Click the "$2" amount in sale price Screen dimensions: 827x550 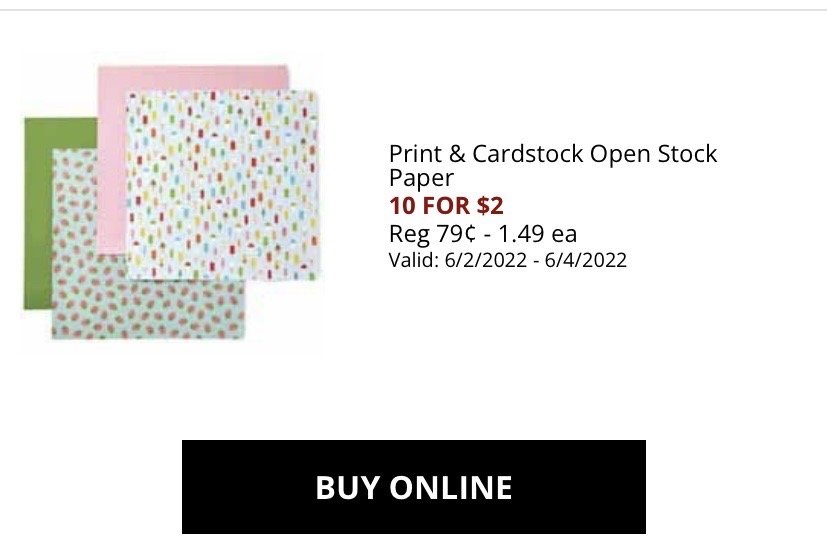click(x=489, y=207)
